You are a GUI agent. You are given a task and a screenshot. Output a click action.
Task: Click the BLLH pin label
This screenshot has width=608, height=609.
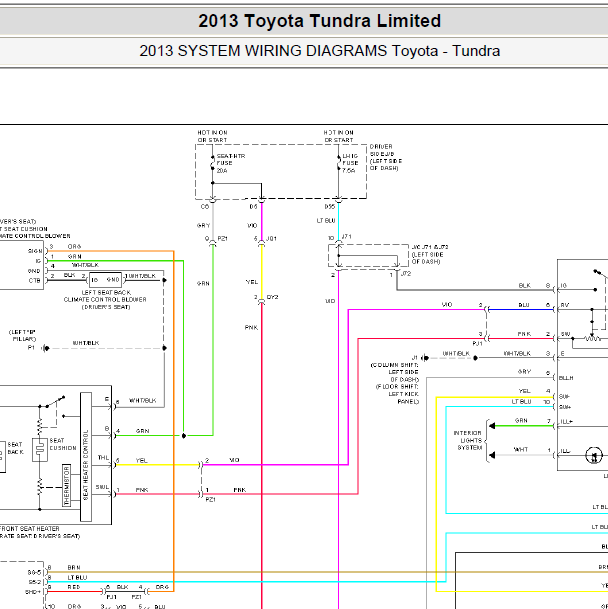(566, 378)
